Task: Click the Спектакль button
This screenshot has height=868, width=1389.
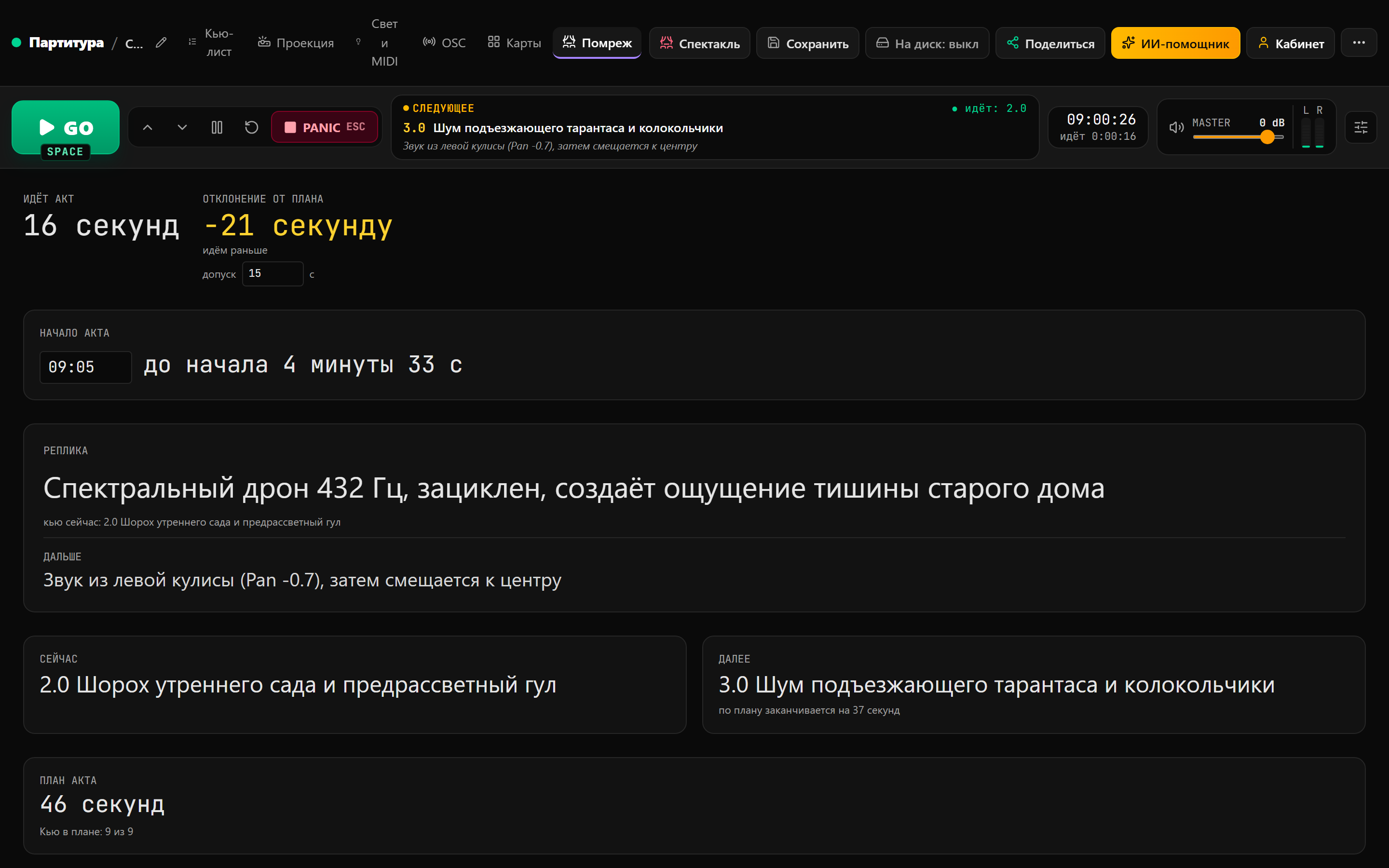Action: 700,43
